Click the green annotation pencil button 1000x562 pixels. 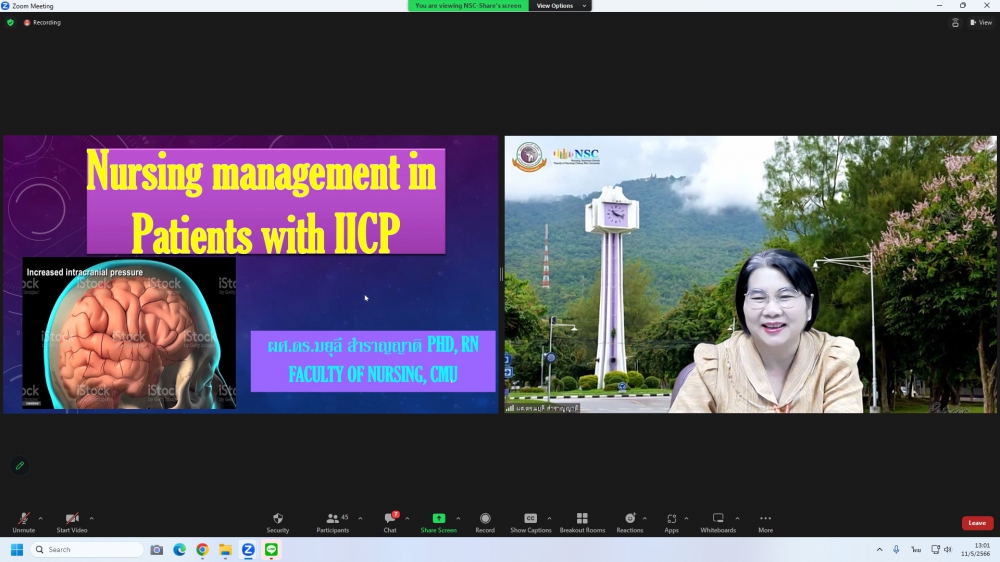point(19,466)
